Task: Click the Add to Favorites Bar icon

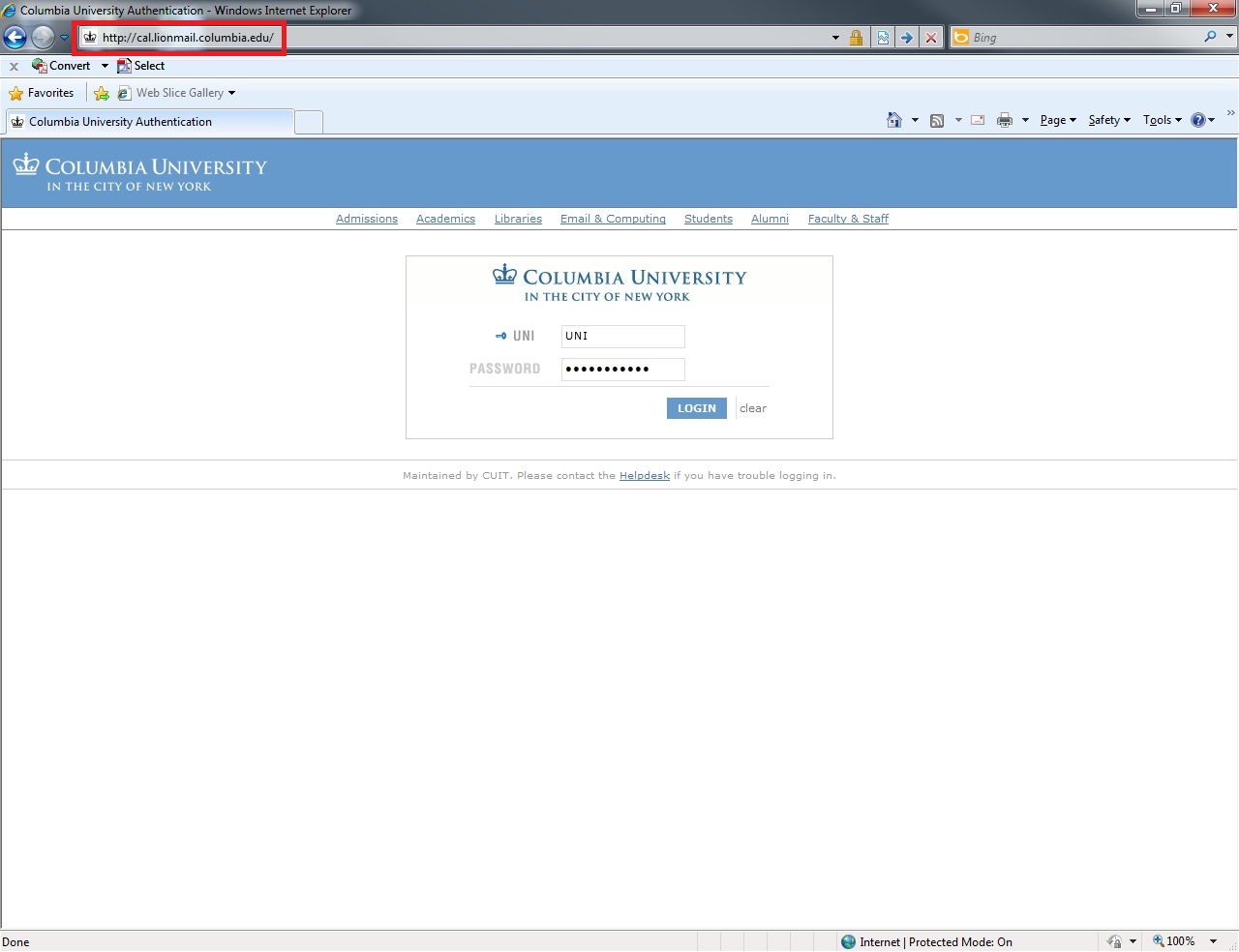Action: point(102,93)
